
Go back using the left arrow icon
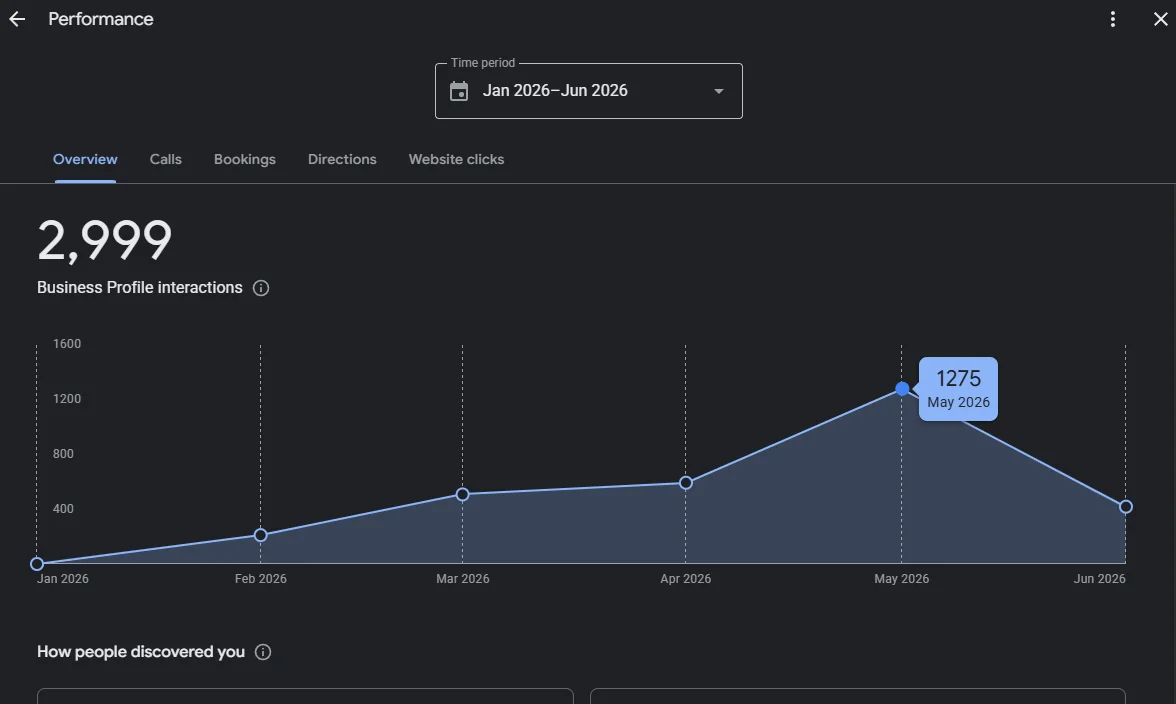[16, 19]
